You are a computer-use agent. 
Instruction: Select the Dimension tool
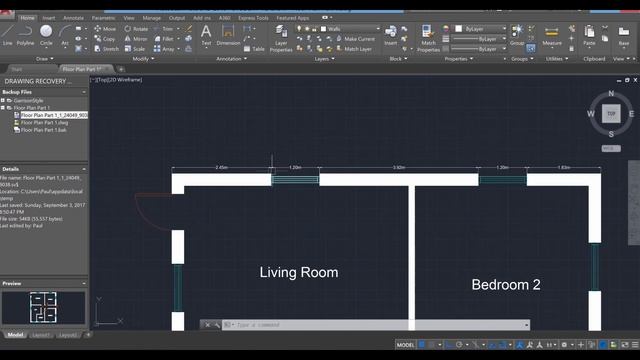228,35
